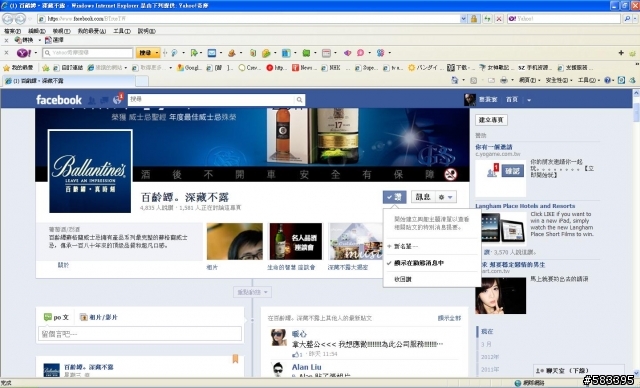Open the 聊天室 chat bar
The height and width of the screenshot is (388, 640).
[578, 371]
